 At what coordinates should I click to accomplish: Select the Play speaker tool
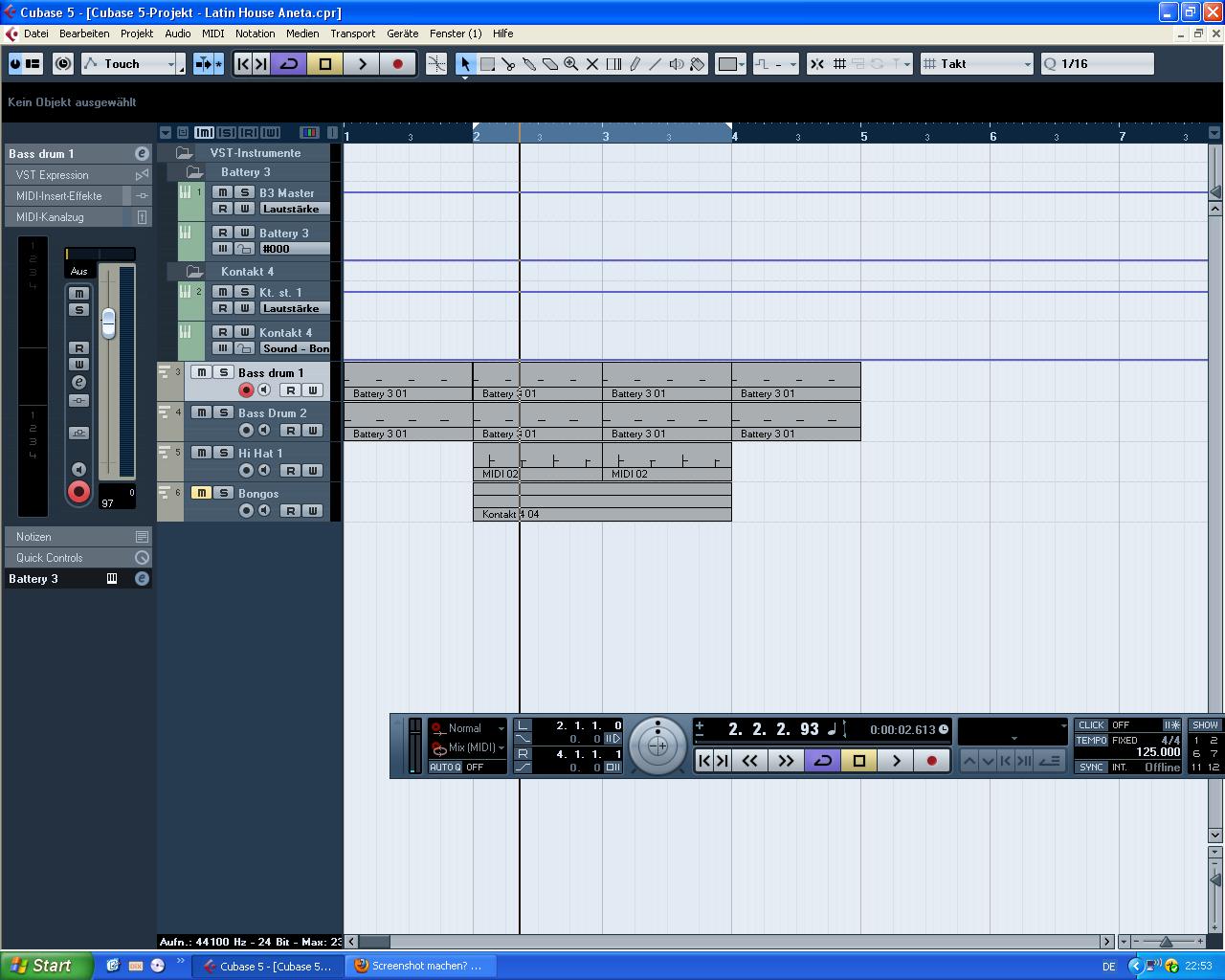(677, 64)
